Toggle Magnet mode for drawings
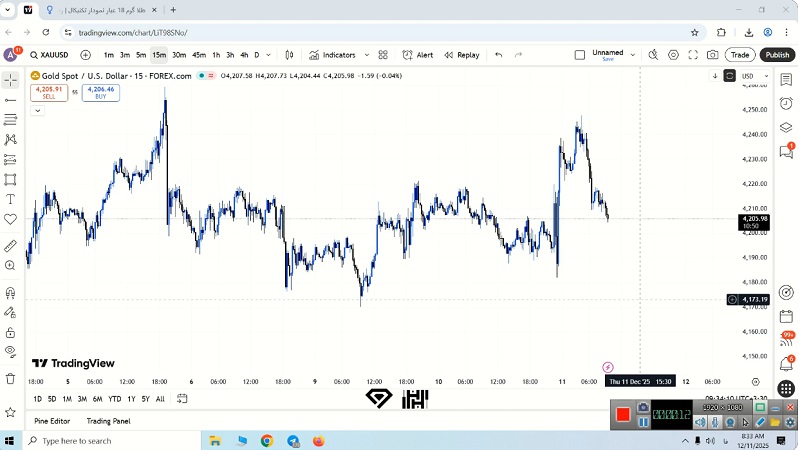 coord(11,293)
